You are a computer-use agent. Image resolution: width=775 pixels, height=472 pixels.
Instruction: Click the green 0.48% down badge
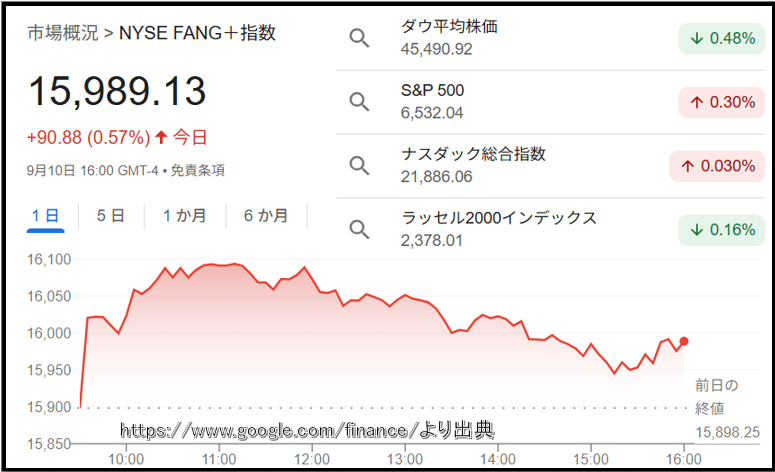722,39
